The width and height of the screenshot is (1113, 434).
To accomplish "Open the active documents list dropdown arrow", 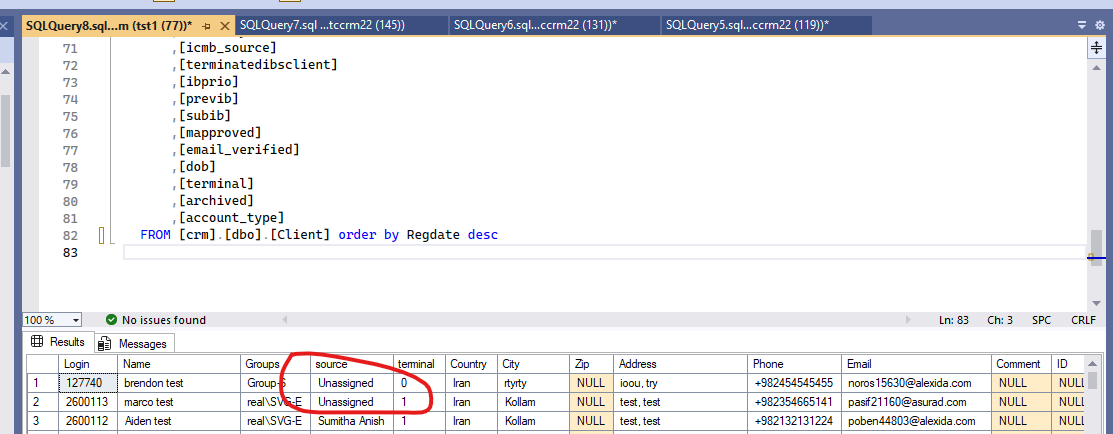I will point(1084,25).
